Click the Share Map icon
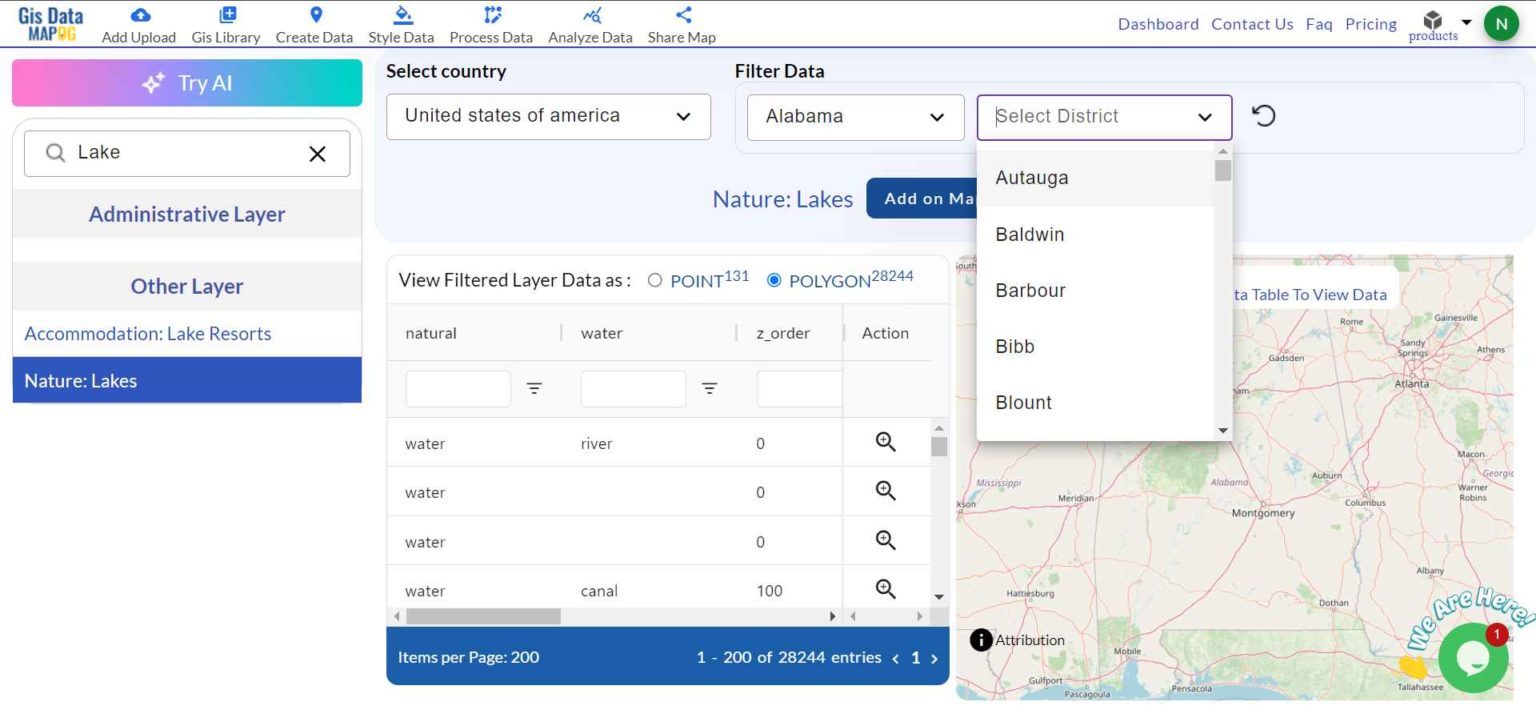Image resolution: width=1536 pixels, height=714 pixels. point(681,22)
